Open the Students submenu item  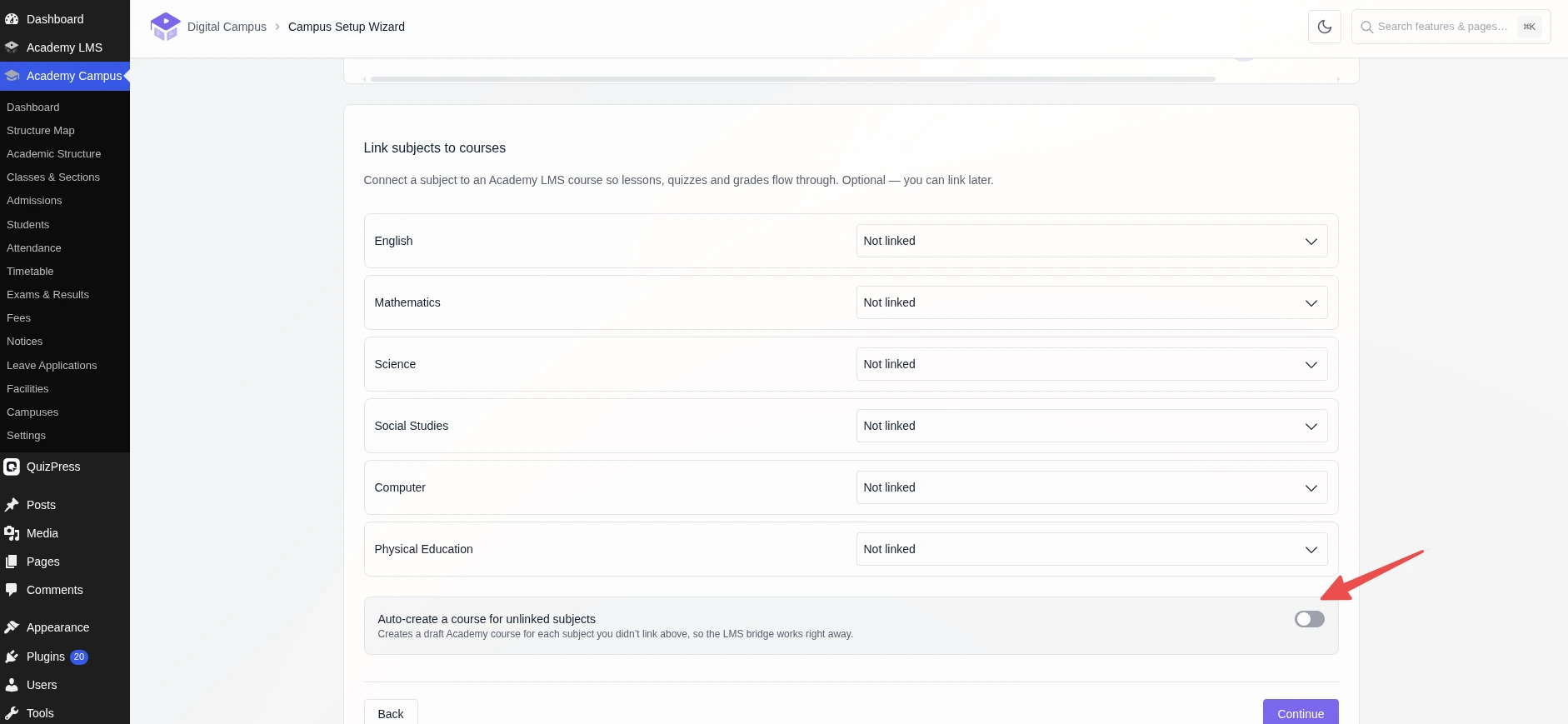coord(27,225)
